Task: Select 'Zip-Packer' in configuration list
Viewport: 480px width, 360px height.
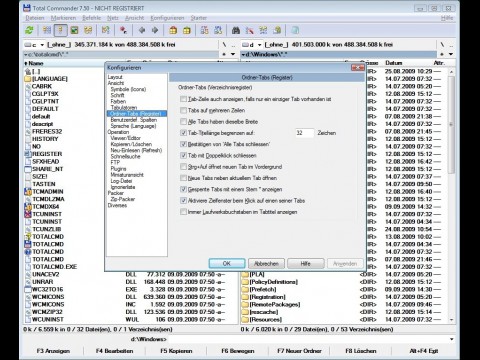Action: tap(123, 199)
